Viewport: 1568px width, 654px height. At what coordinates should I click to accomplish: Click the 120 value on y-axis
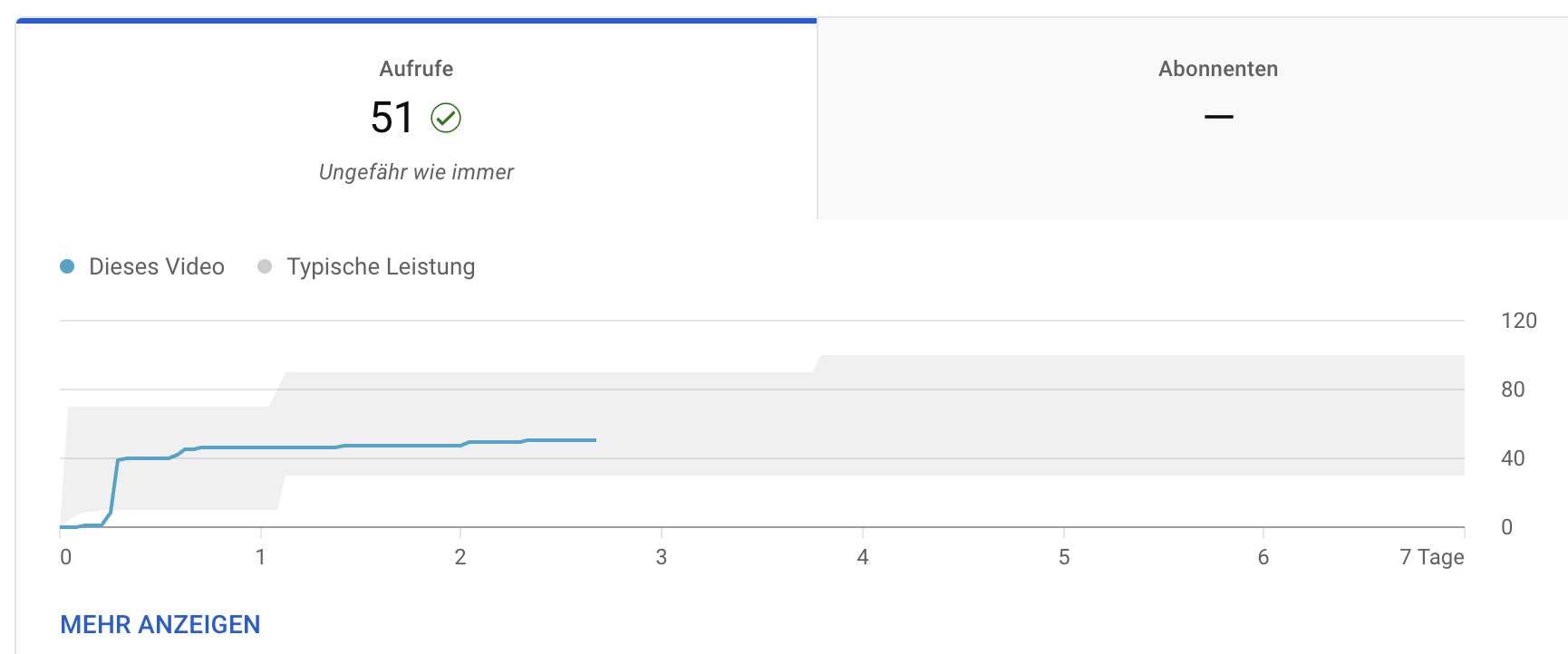click(x=1518, y=321)
